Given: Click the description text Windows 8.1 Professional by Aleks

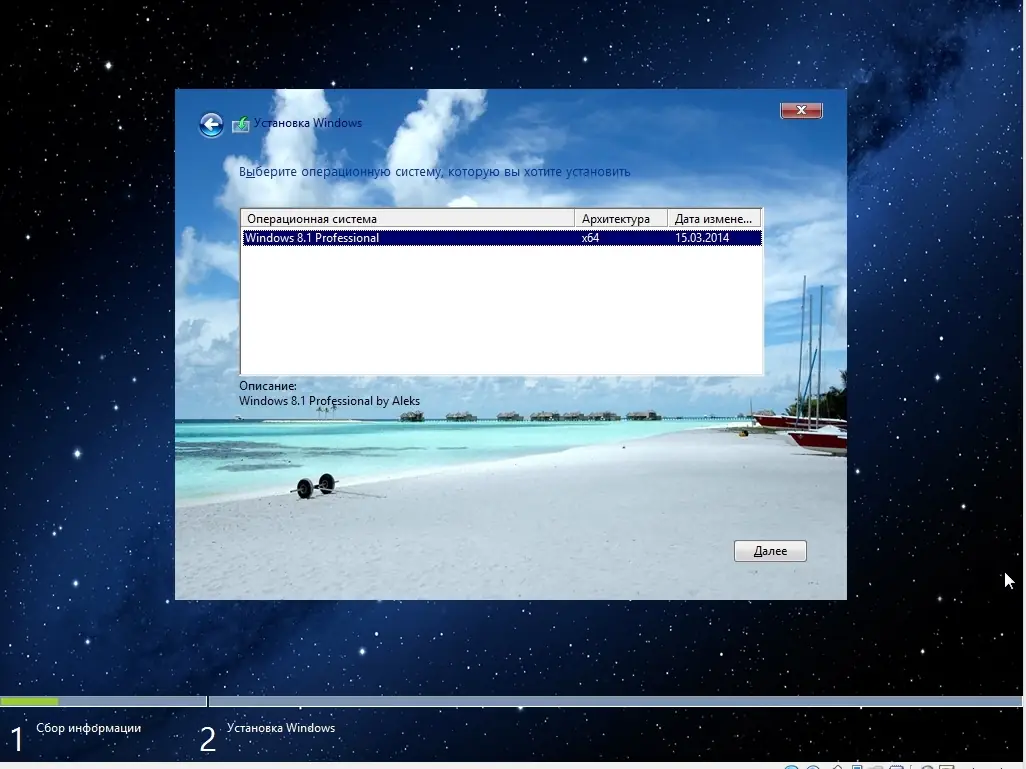Looking at the screenshot, I should point(329,401).
